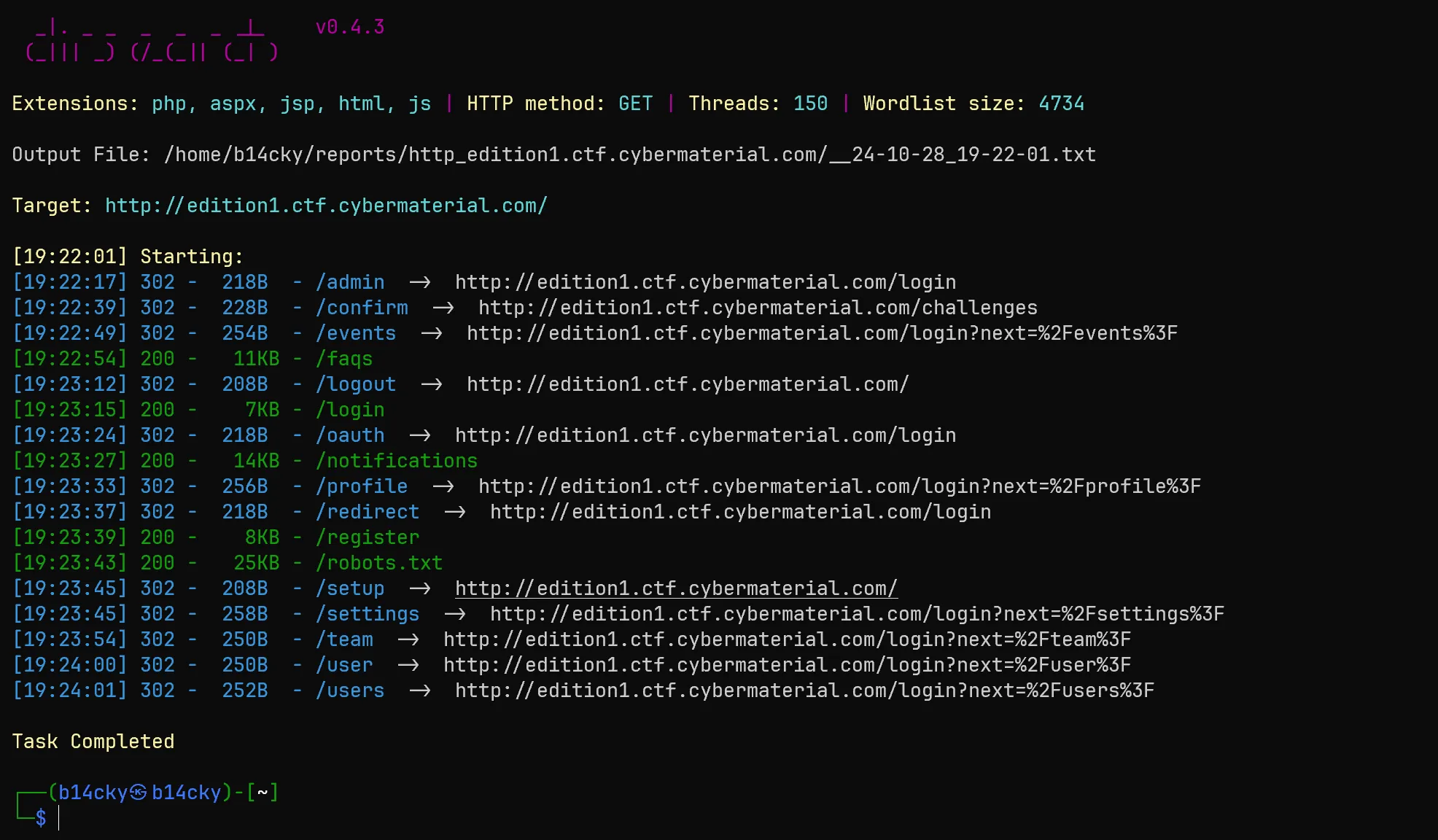Click the output file report path
The height and width of the screenshot is (840, 1438).
pyautogui.click(x=629, y=155)
